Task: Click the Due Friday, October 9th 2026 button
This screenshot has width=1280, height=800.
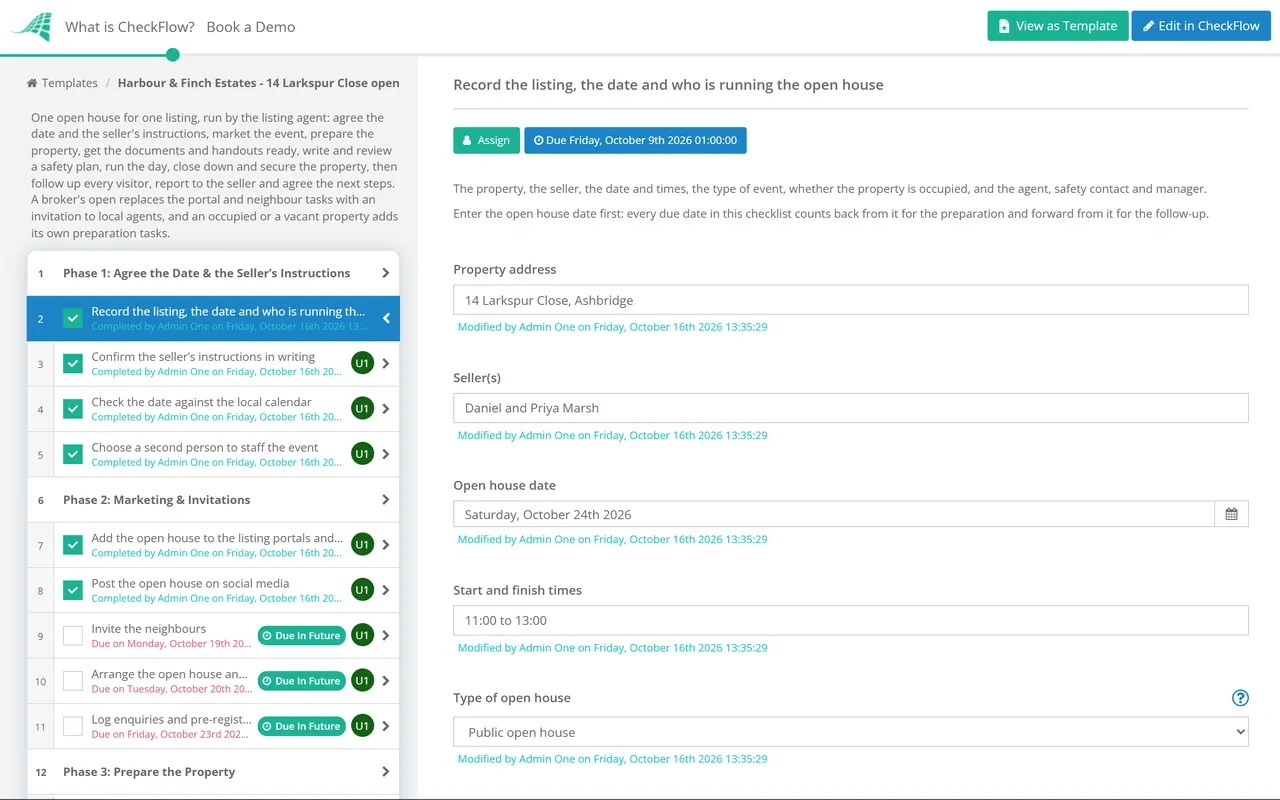Action: click(635, 140)
